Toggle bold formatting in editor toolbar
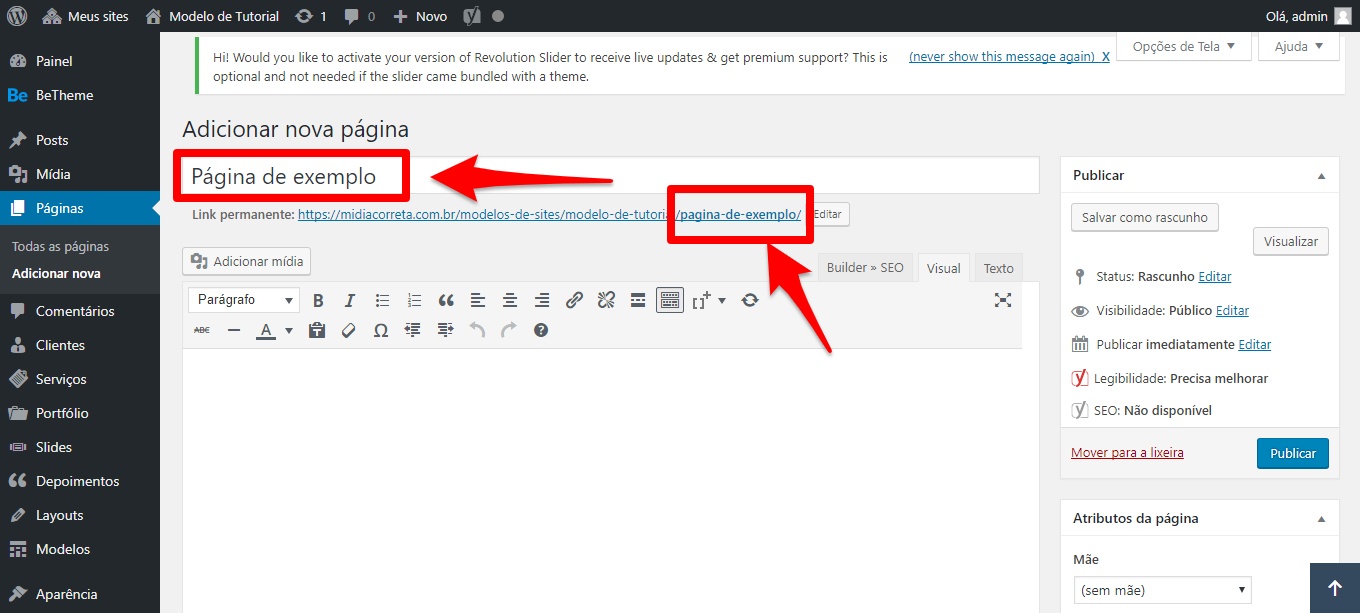The width and height of the screenshot is (1360, 613). [x=318, y=300]
